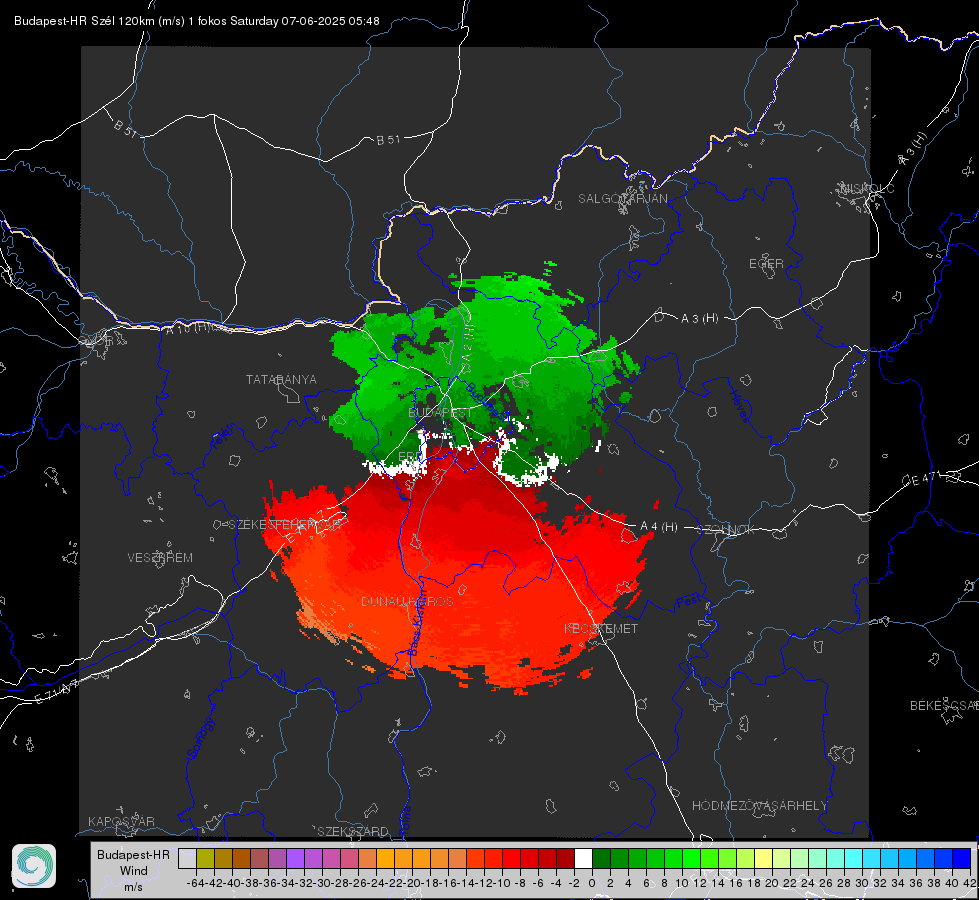The height and width of the screenshot is (900, 979).
Task: Pick the gray swatch left of -64
Action: tap(187, 859)
